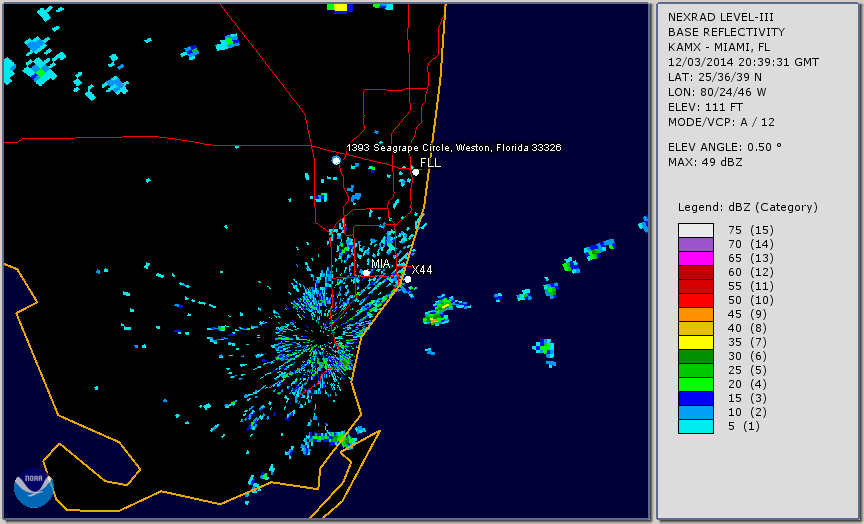Click the 'ELEV: 111 FT' text

[705, 107]
